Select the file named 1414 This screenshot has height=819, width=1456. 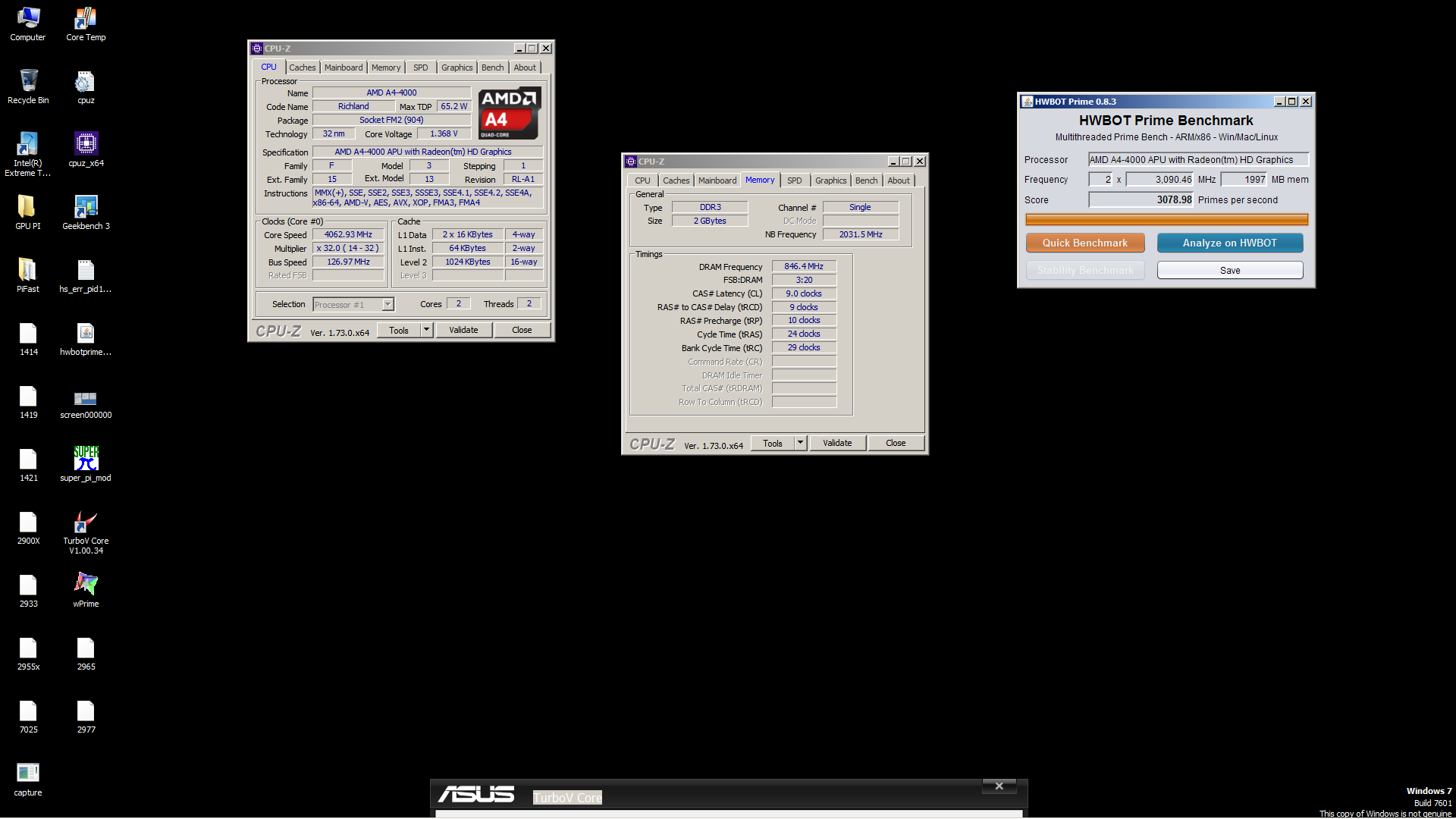pos(28,338)
